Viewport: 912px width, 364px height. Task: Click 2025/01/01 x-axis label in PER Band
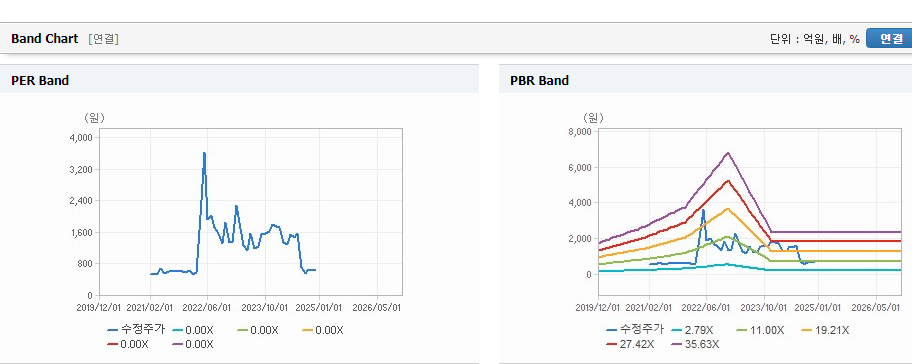coord(320,307)
